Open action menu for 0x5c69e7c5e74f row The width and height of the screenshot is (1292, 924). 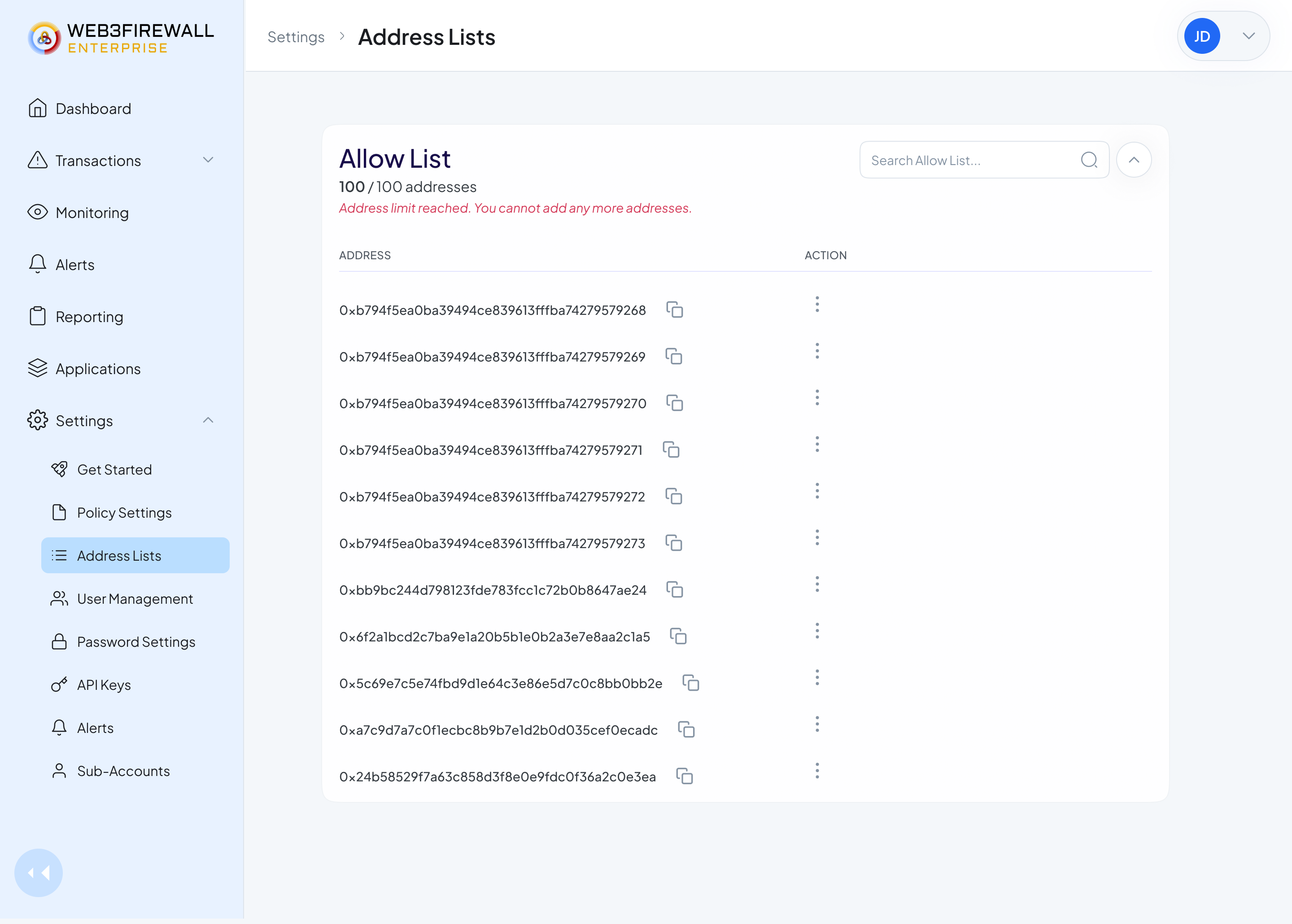tap(817, 678)
